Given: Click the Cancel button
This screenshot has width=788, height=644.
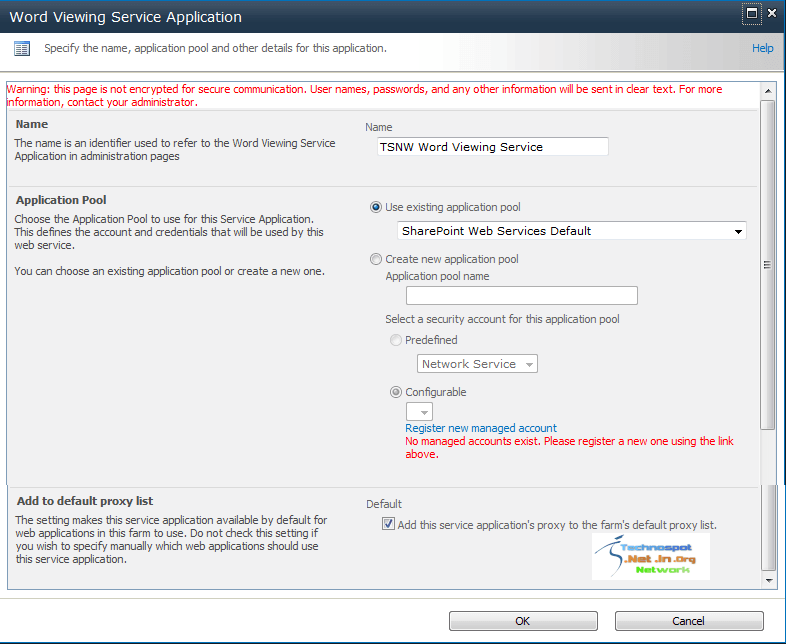Looking at the screenshot, I should click(x=689, y=621).
